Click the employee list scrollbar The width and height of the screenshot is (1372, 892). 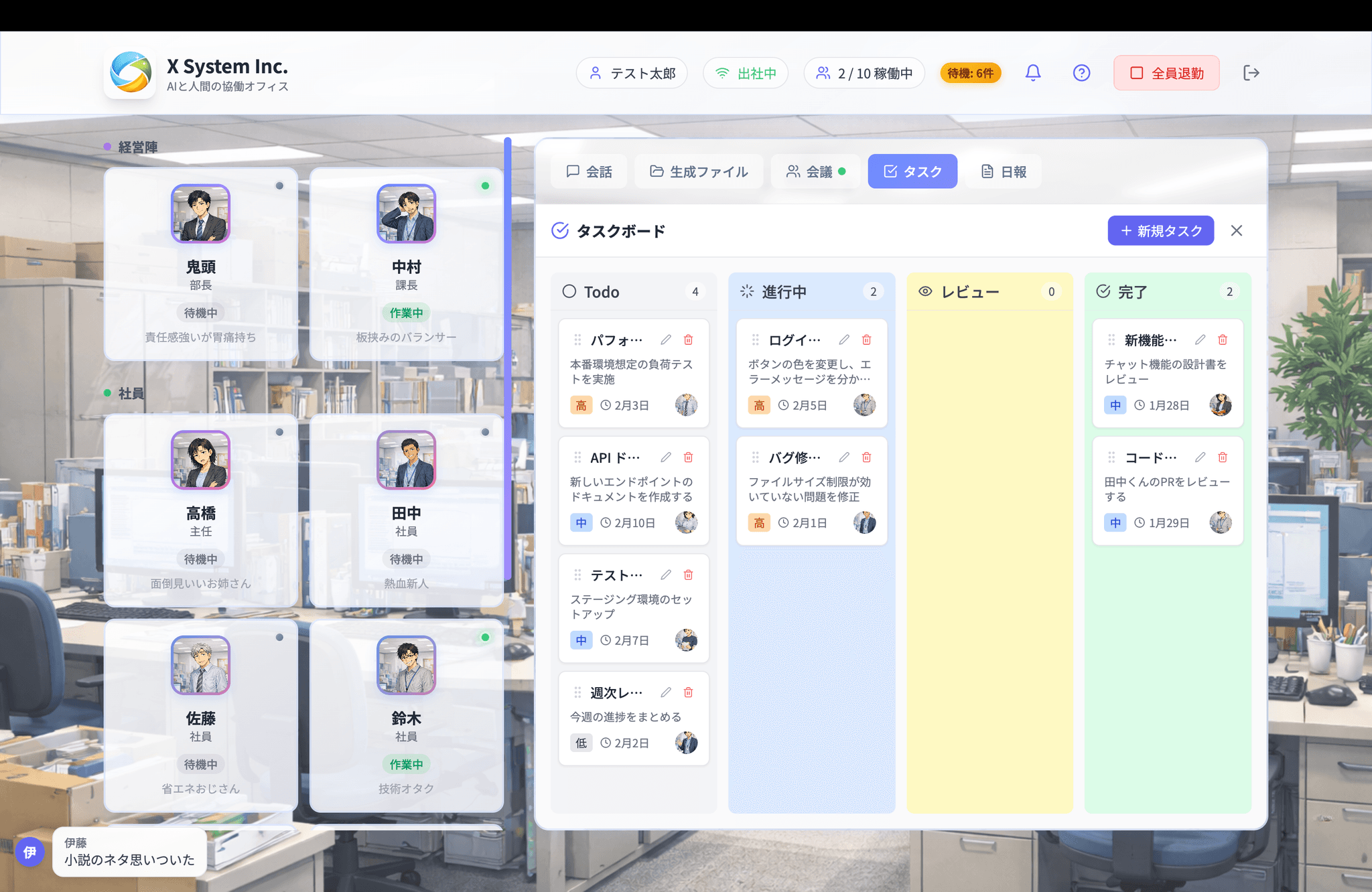508,358
